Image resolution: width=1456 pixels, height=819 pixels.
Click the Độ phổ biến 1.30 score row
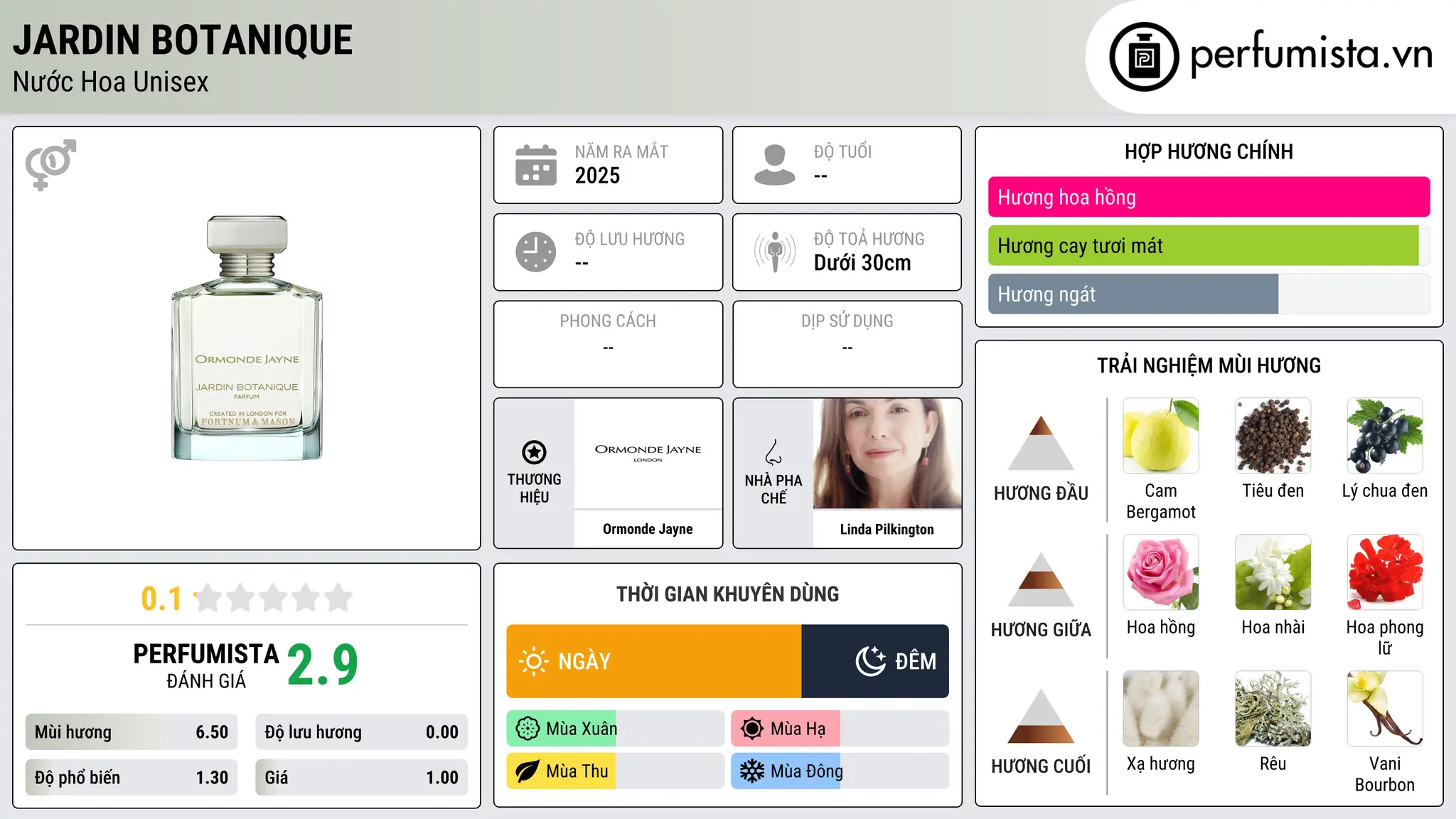pos(132,778)
